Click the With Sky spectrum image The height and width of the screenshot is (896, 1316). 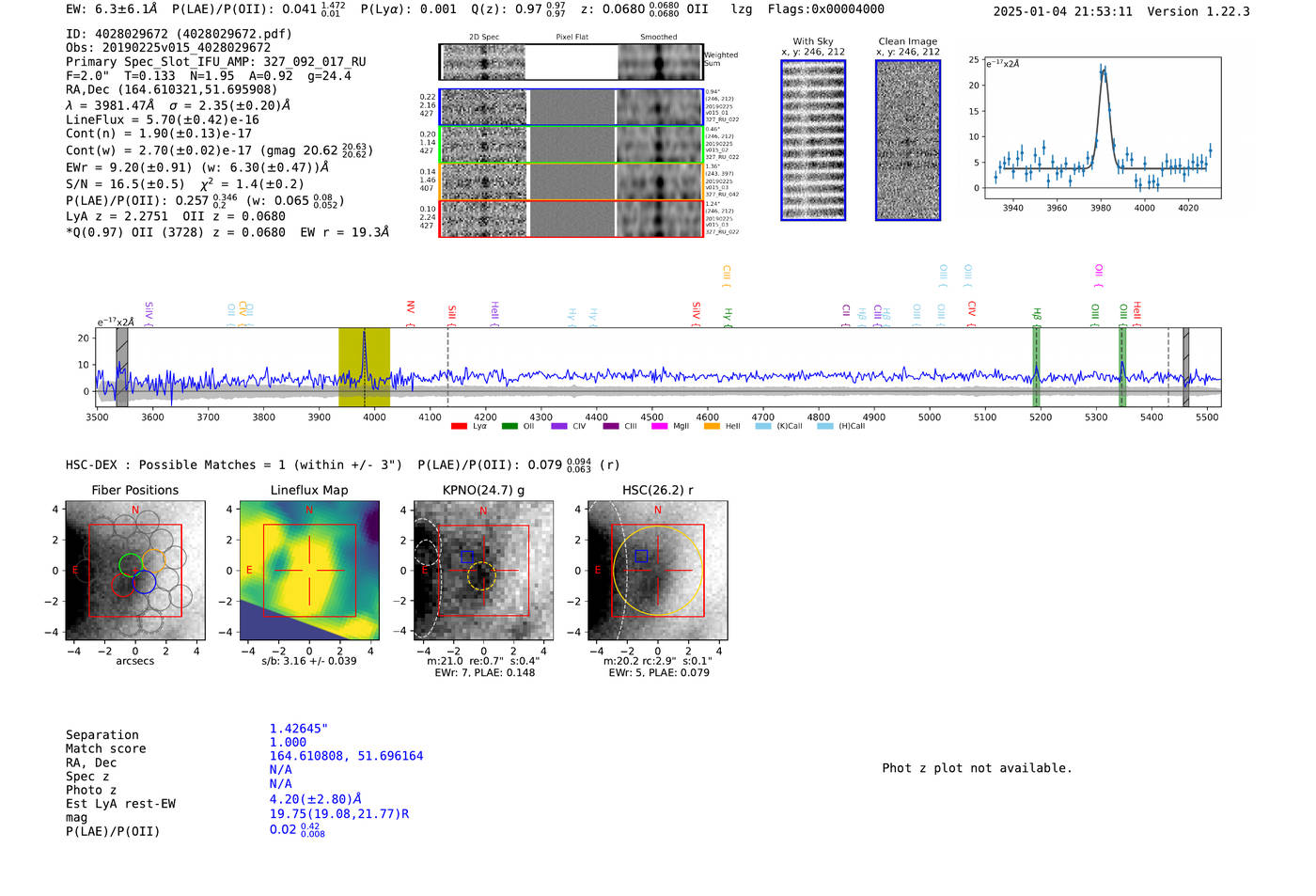point(813,140)
